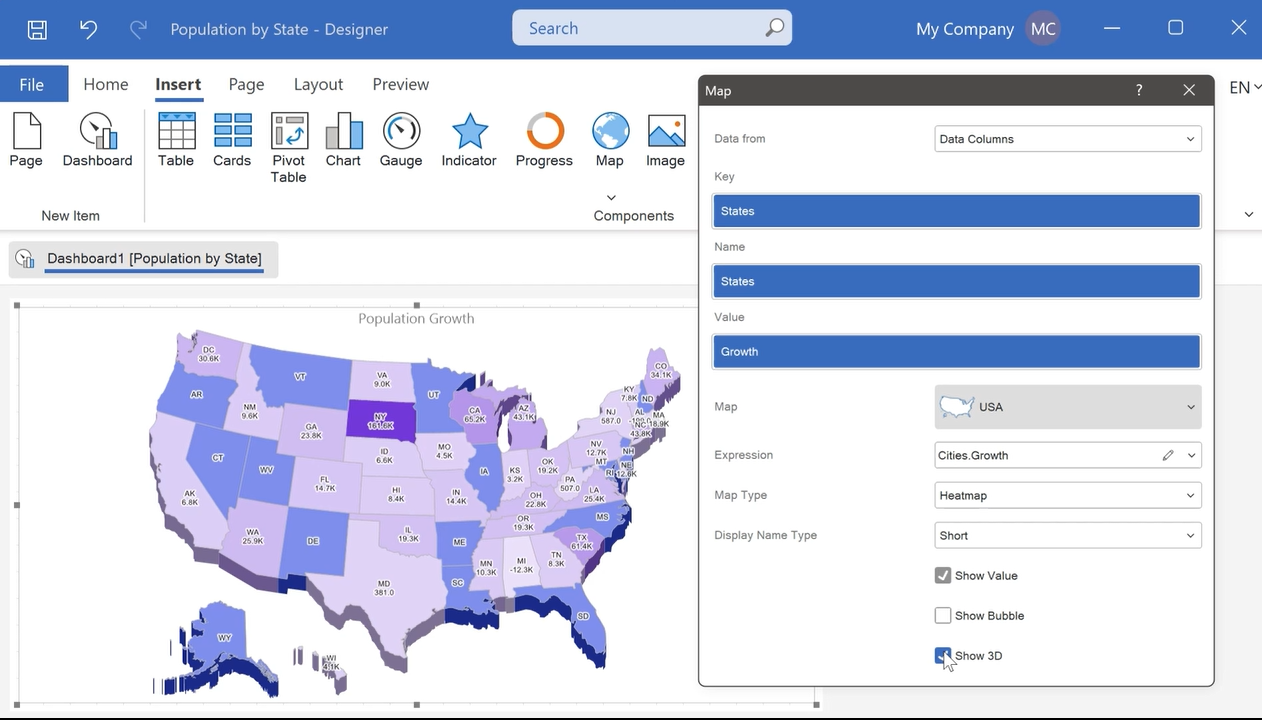Click the Growth value field
Image resolution: width=1262 pixels, height=720 pixels.
956,352
